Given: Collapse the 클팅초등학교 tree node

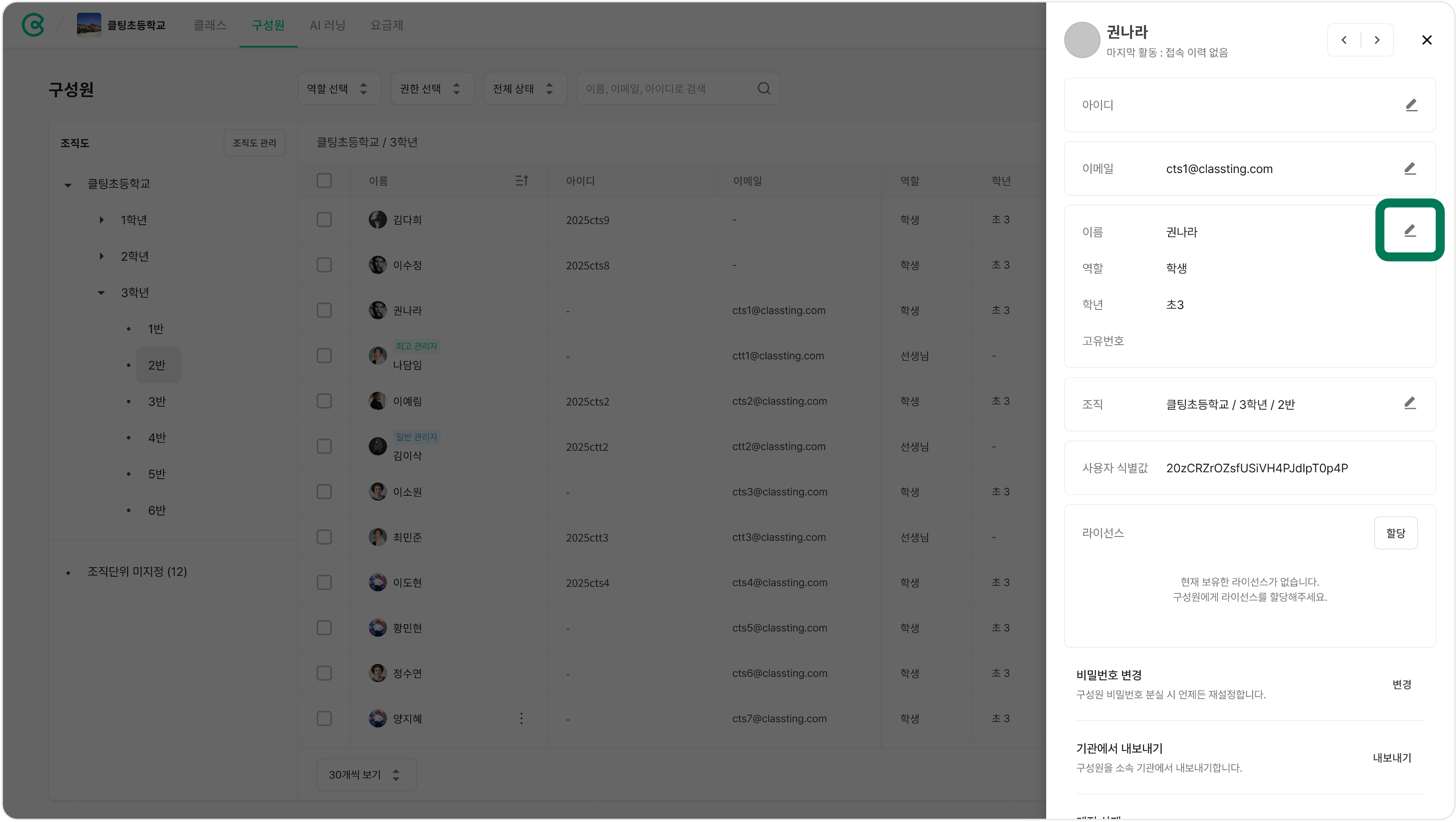Looking at the screenshot, I should click(68, 185).
